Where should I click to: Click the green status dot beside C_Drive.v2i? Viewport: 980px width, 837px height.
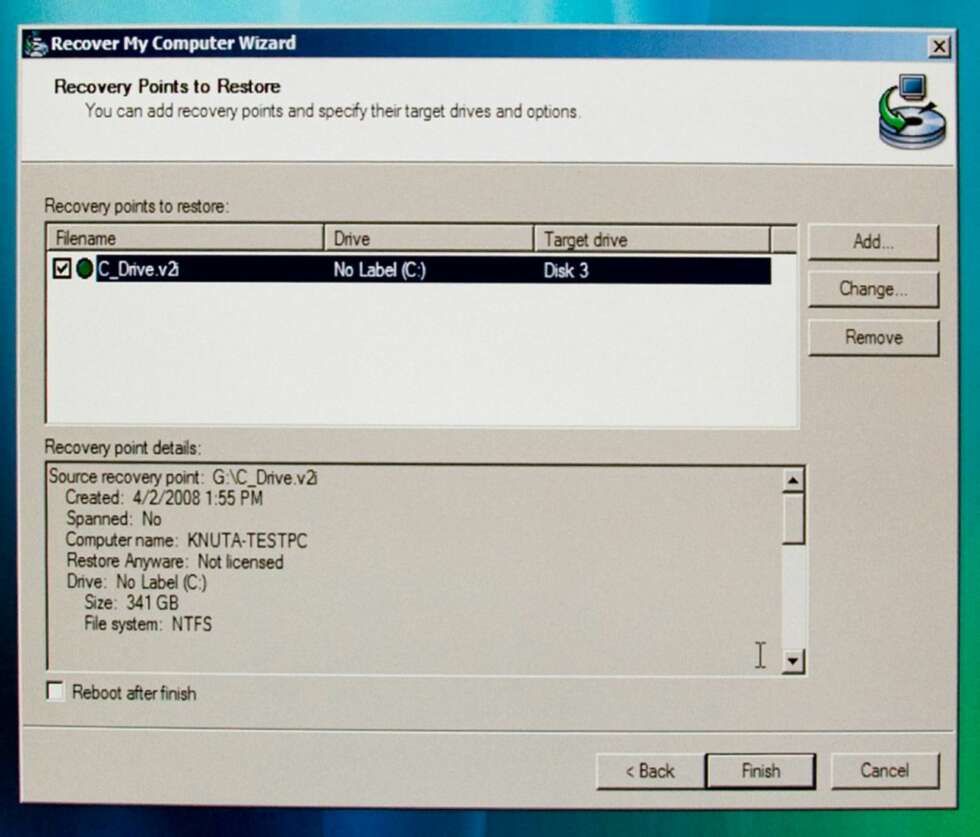coord(84,269)
